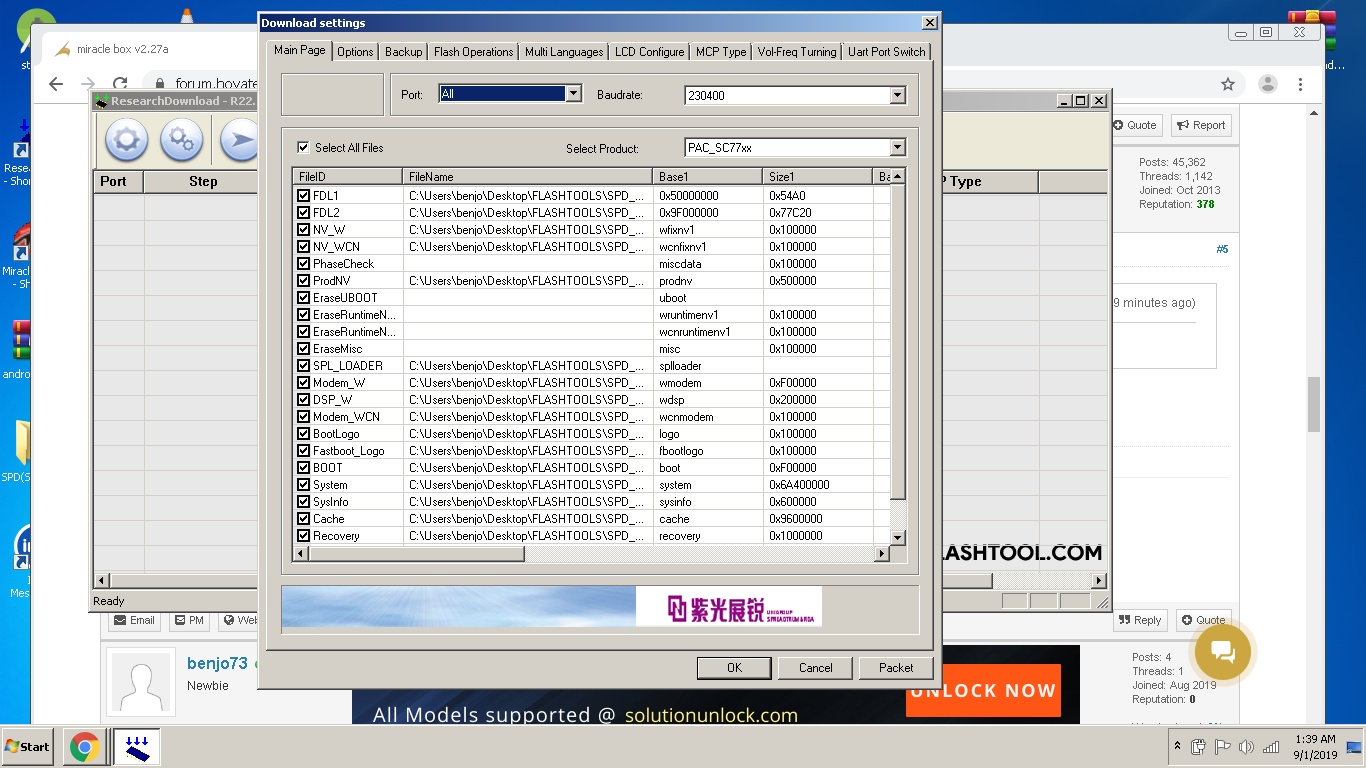Click the Start Downloading arrow icon in ResearchDownload

tap(240, 140)
